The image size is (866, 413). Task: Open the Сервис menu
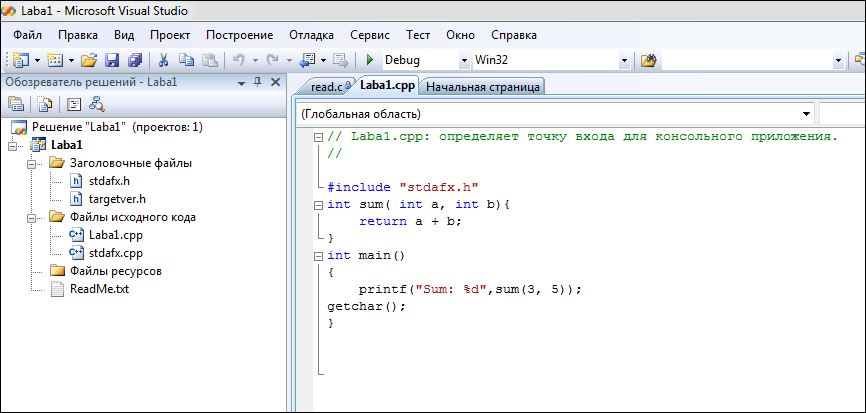tap(370, 35)
